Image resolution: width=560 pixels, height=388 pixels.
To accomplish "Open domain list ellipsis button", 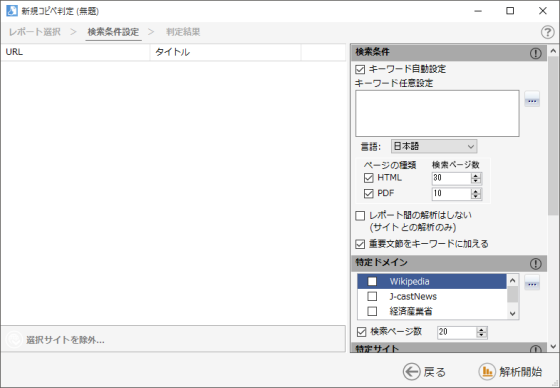I will pyautogui.click(x=532, y=282).
